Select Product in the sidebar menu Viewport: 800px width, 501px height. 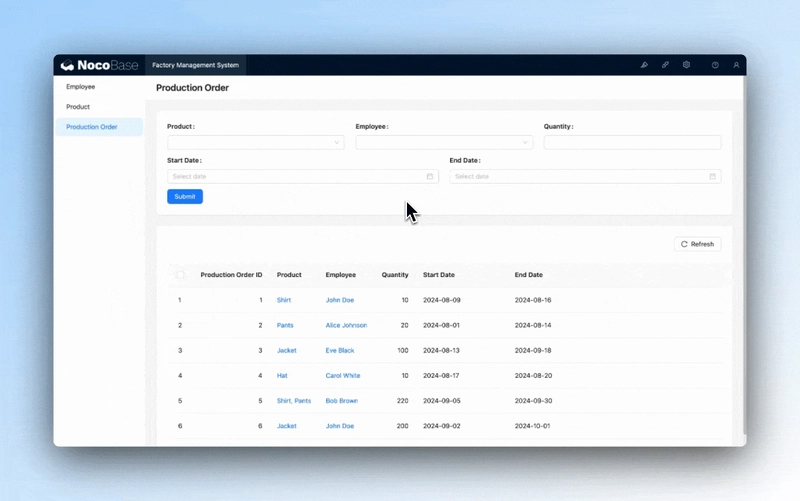(x=78, y=107)
